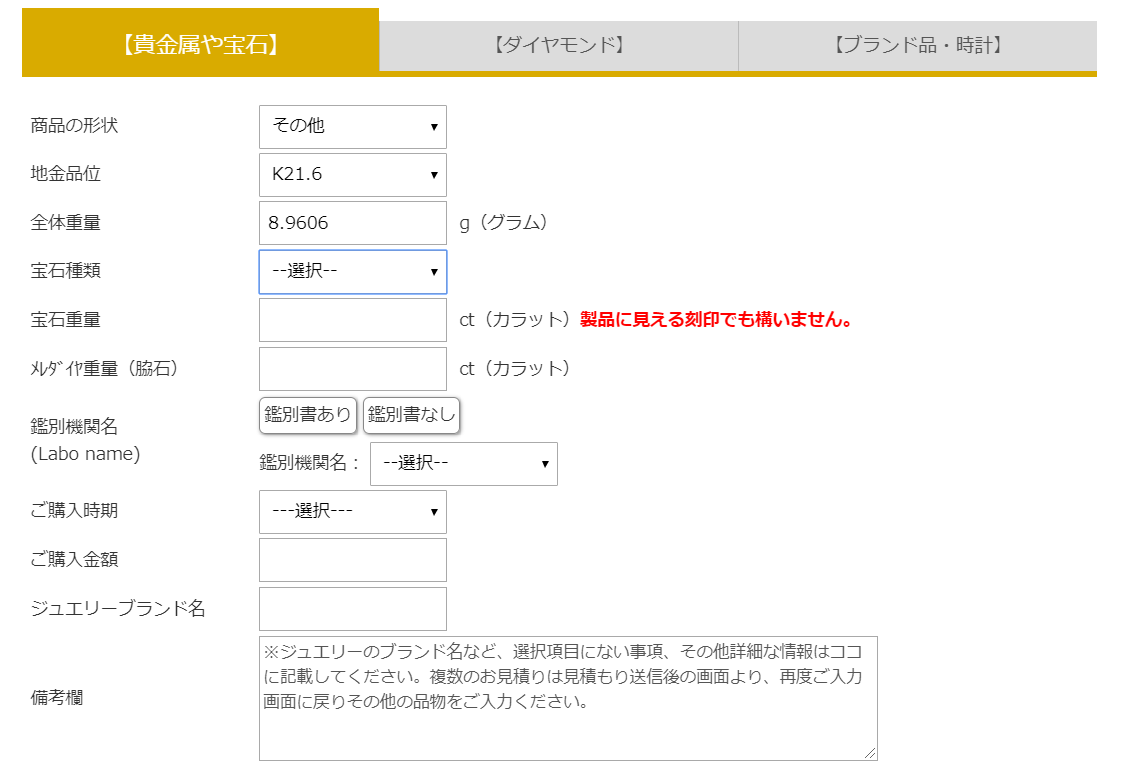Open the 【ダイヤモンド】 tab

pos(559,46)
